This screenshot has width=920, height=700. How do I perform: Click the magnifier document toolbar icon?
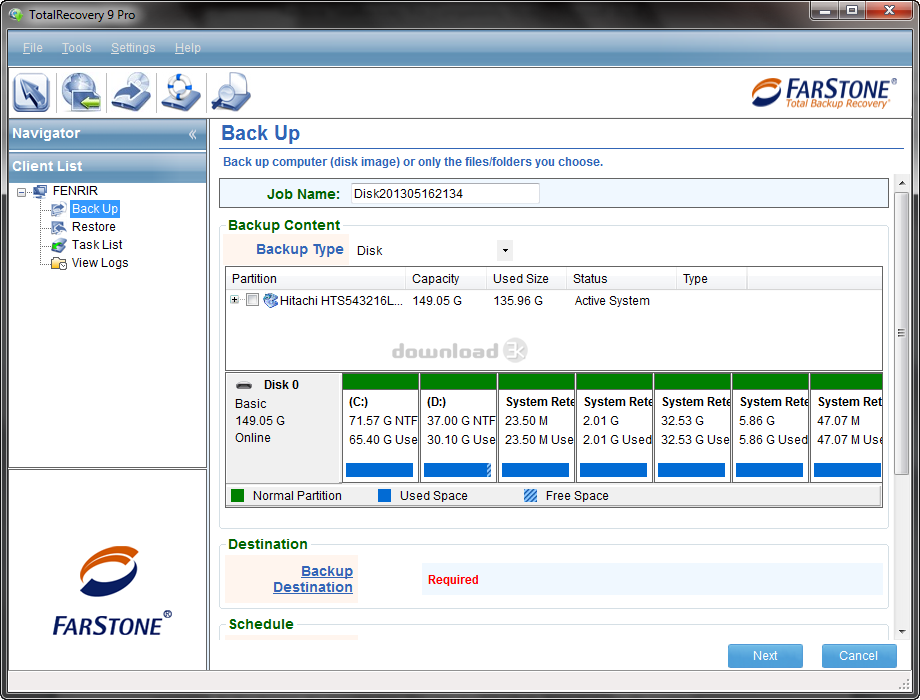pos(230,93)
